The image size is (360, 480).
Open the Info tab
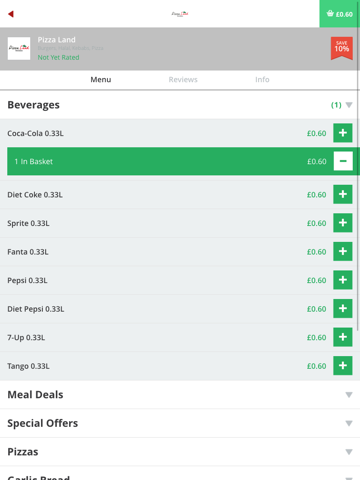(x=262, y=80)
